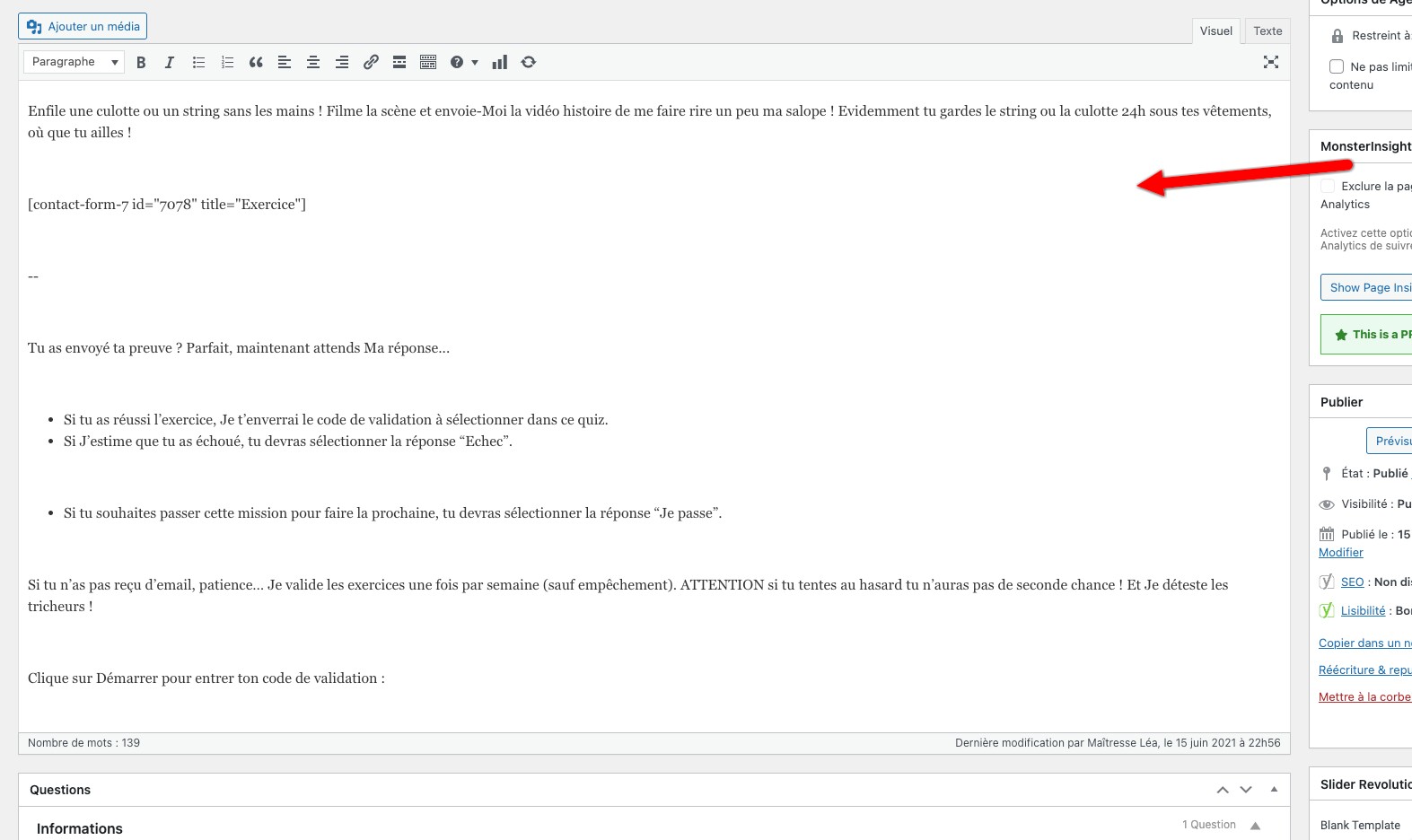Insert the Read More tag
This screenshot has height=840, width=1412.
[x=399, y=62]
